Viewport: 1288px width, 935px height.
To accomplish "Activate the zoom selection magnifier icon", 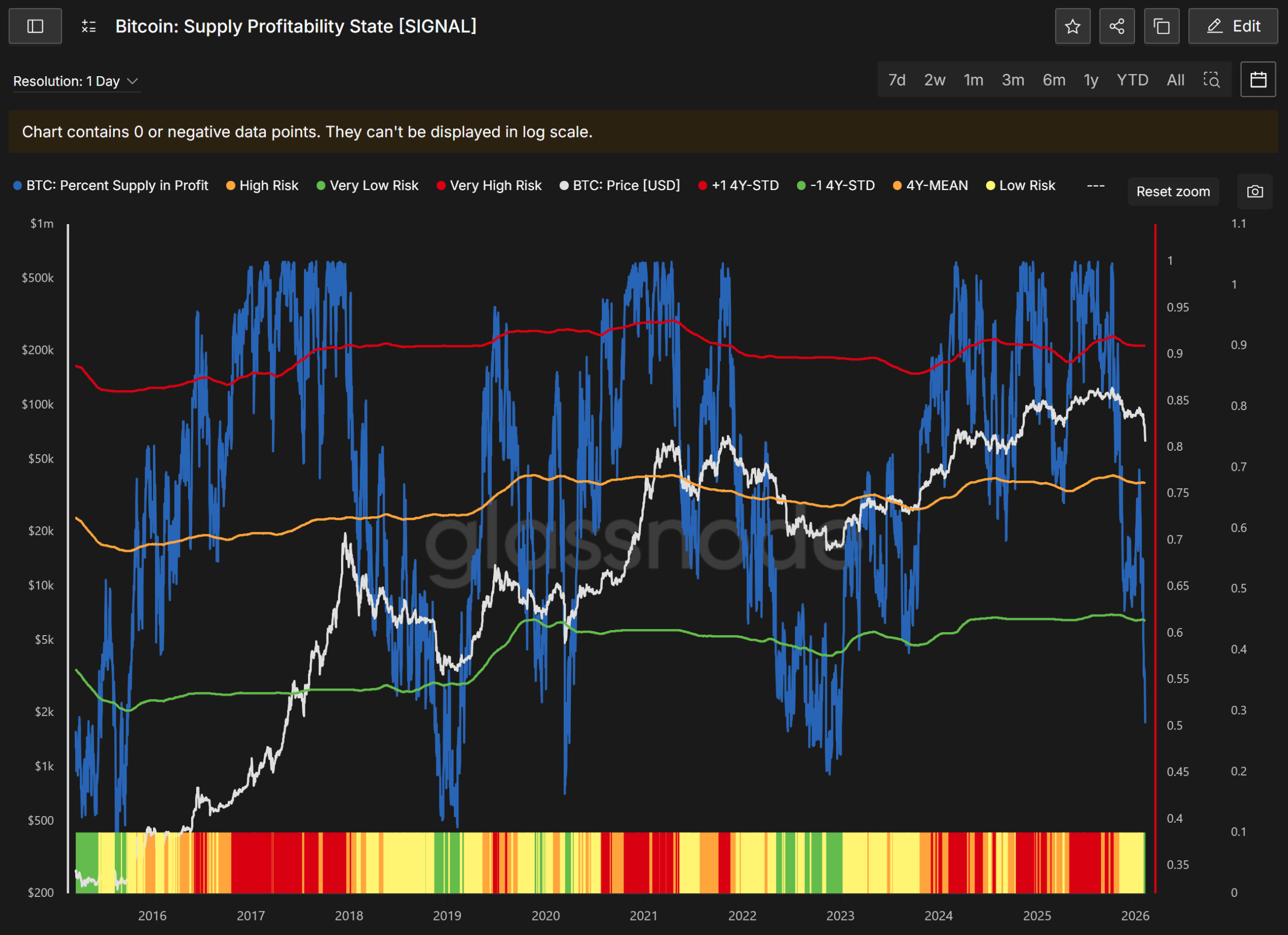I will click(1211, 79).
